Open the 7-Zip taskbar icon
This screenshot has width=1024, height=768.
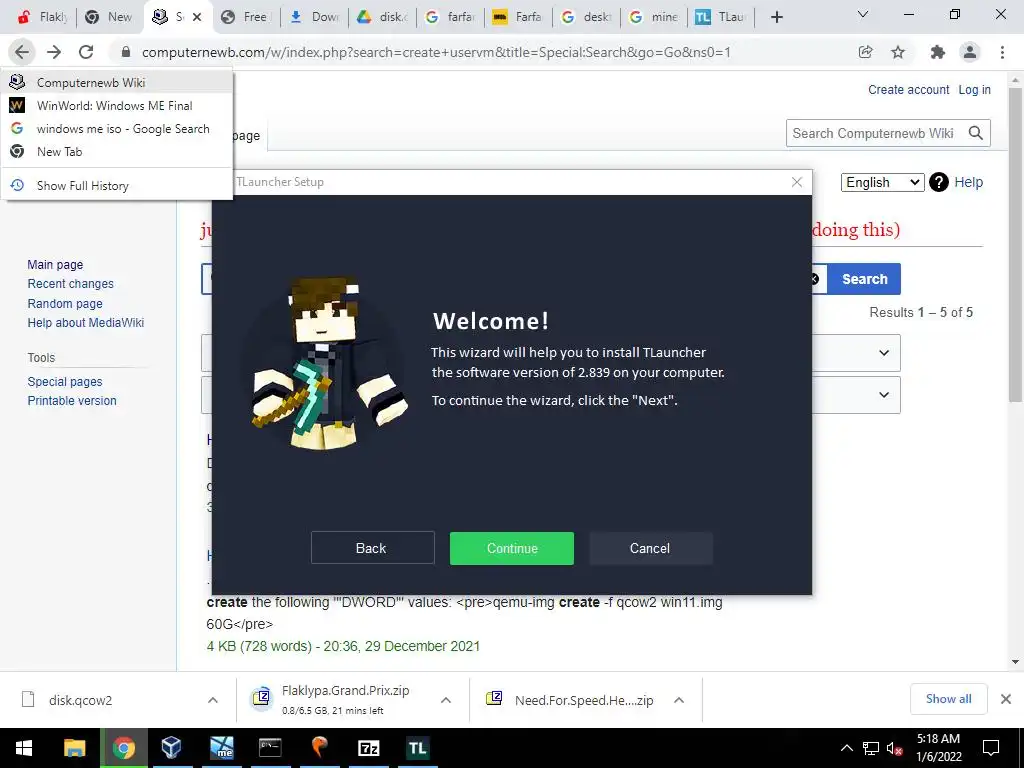pos(368,748)
